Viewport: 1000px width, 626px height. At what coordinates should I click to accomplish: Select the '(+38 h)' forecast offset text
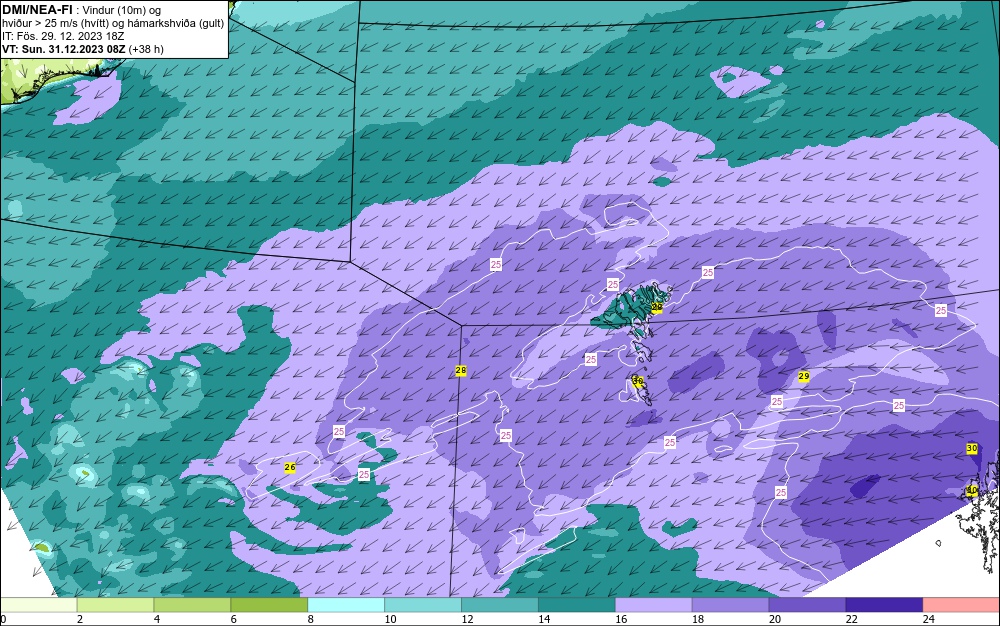pyautogui.click(x=146, y=49)
